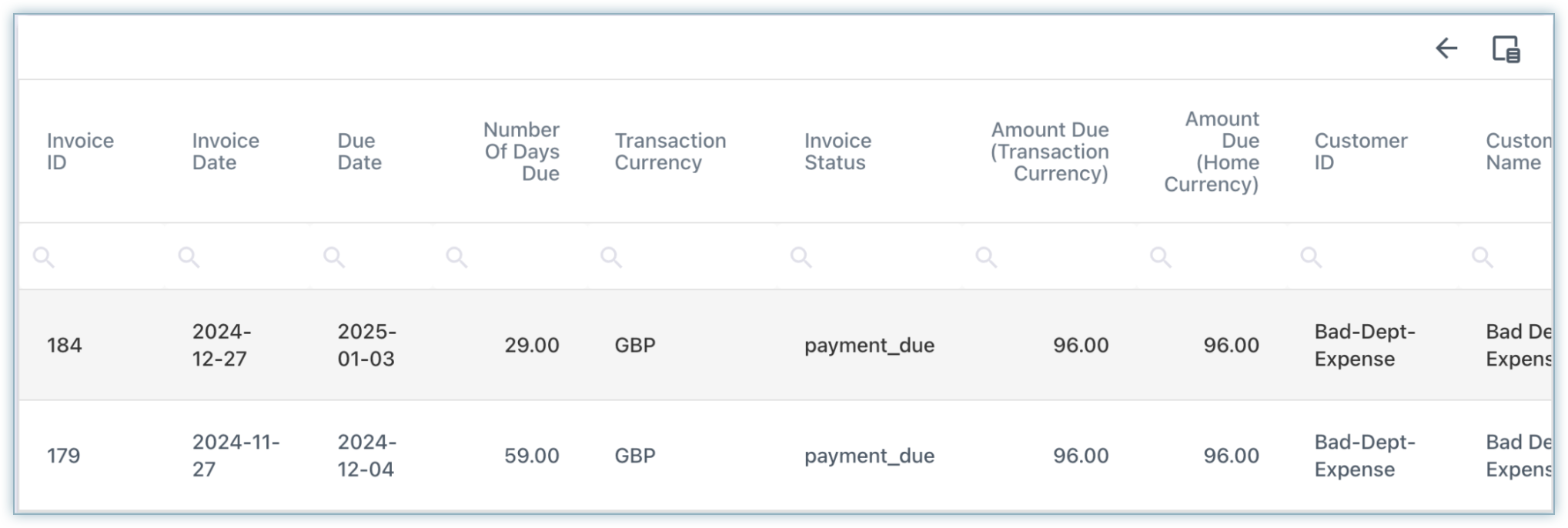
Task: Sort by the Due Date column header
Action: 359,152
